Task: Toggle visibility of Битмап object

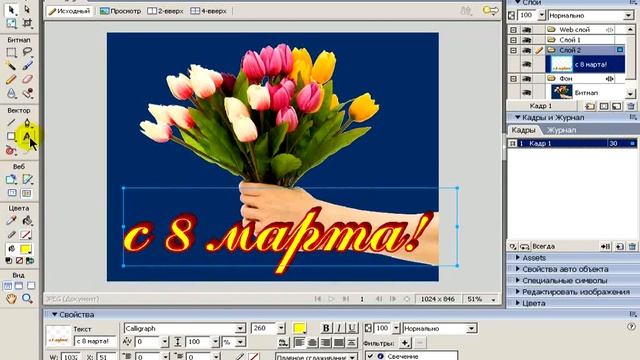Action: coord(527,93)
